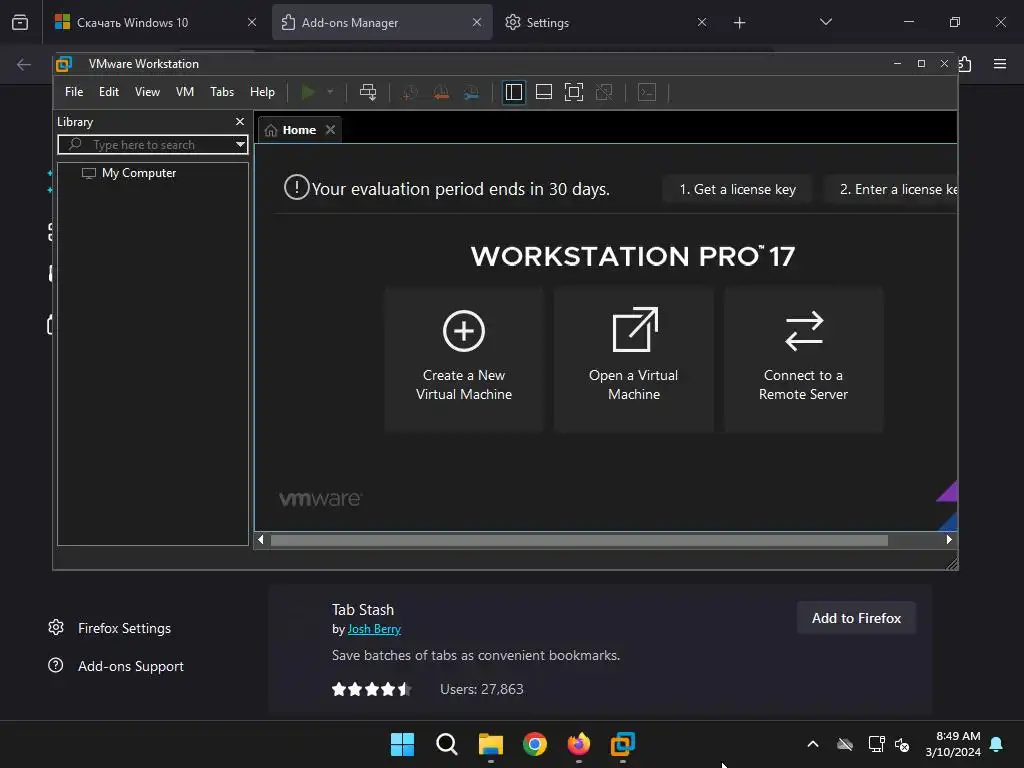Image resolution: width=1024 pixels, height=768 pixels.
Task: Click the Firefox back arrow
Action: (24, 64)
